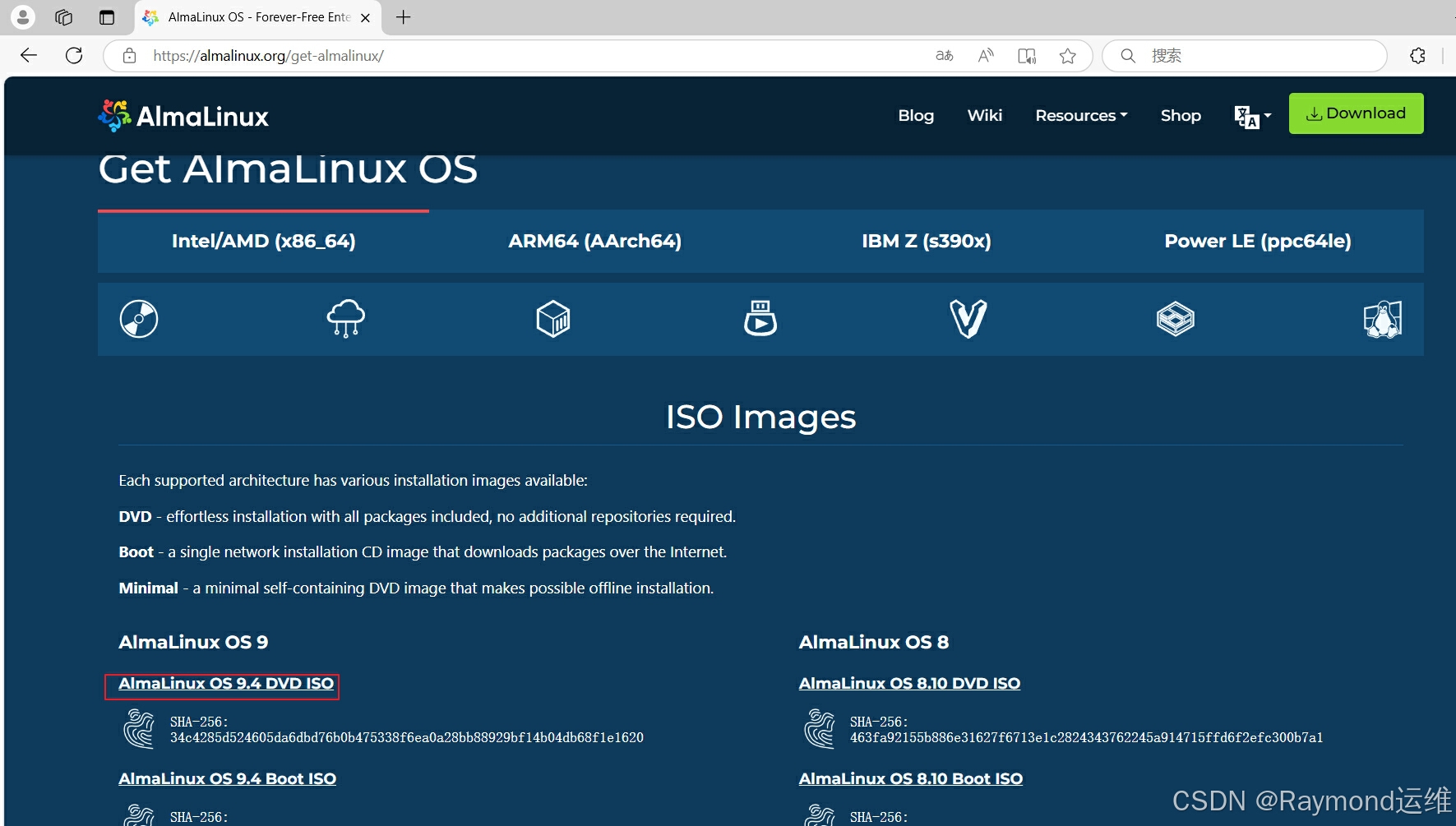The height and width of the screenshot is (826, 1456).
Task: Click the green Download button
Action: pos(1356,113)
